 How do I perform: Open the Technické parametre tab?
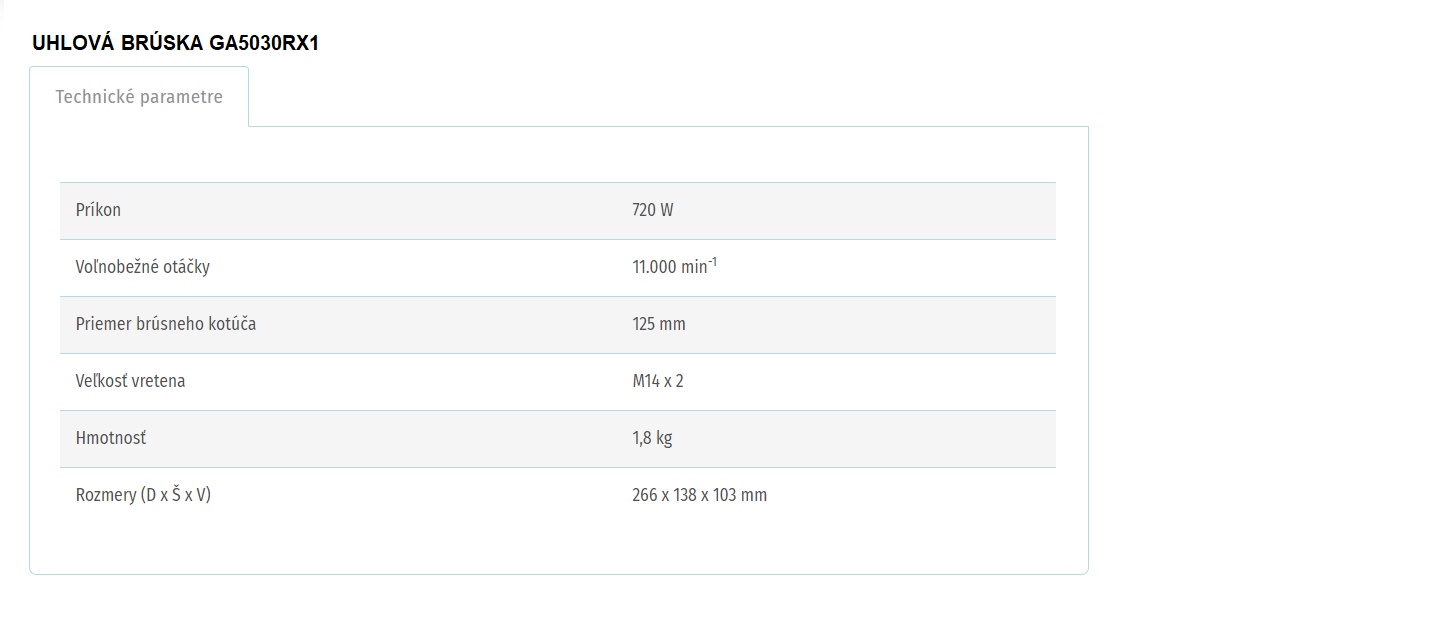[139, 97]
